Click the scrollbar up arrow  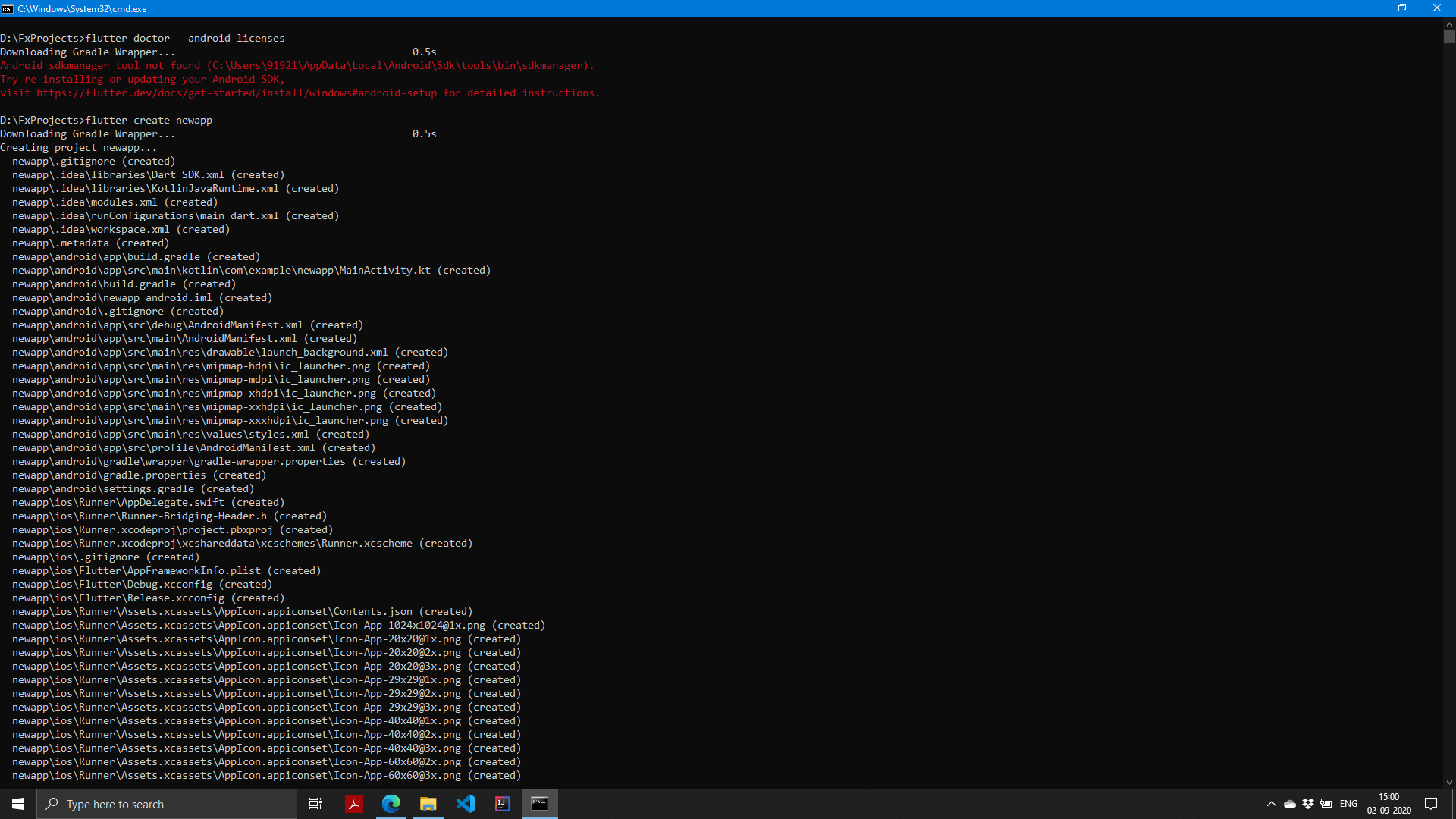click(1449, 24)
